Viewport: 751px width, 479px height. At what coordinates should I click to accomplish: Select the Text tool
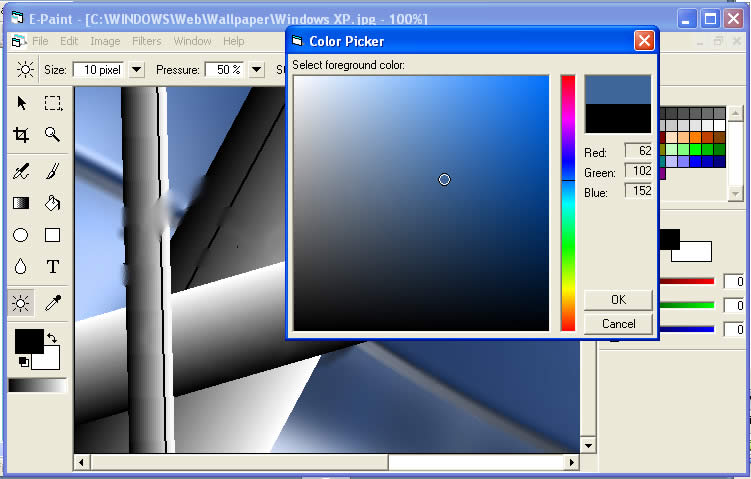coord(53,266)
